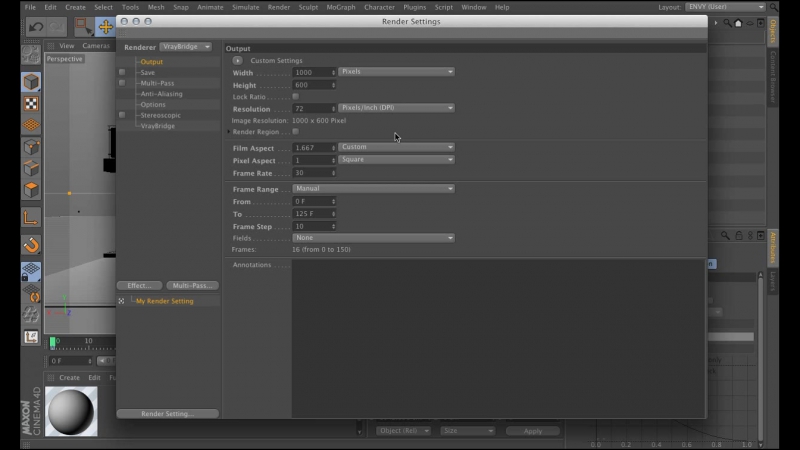Activate Model mode cube icon
Image resolution: width=800 pixels, height=450 pixels.
point(31,82)
